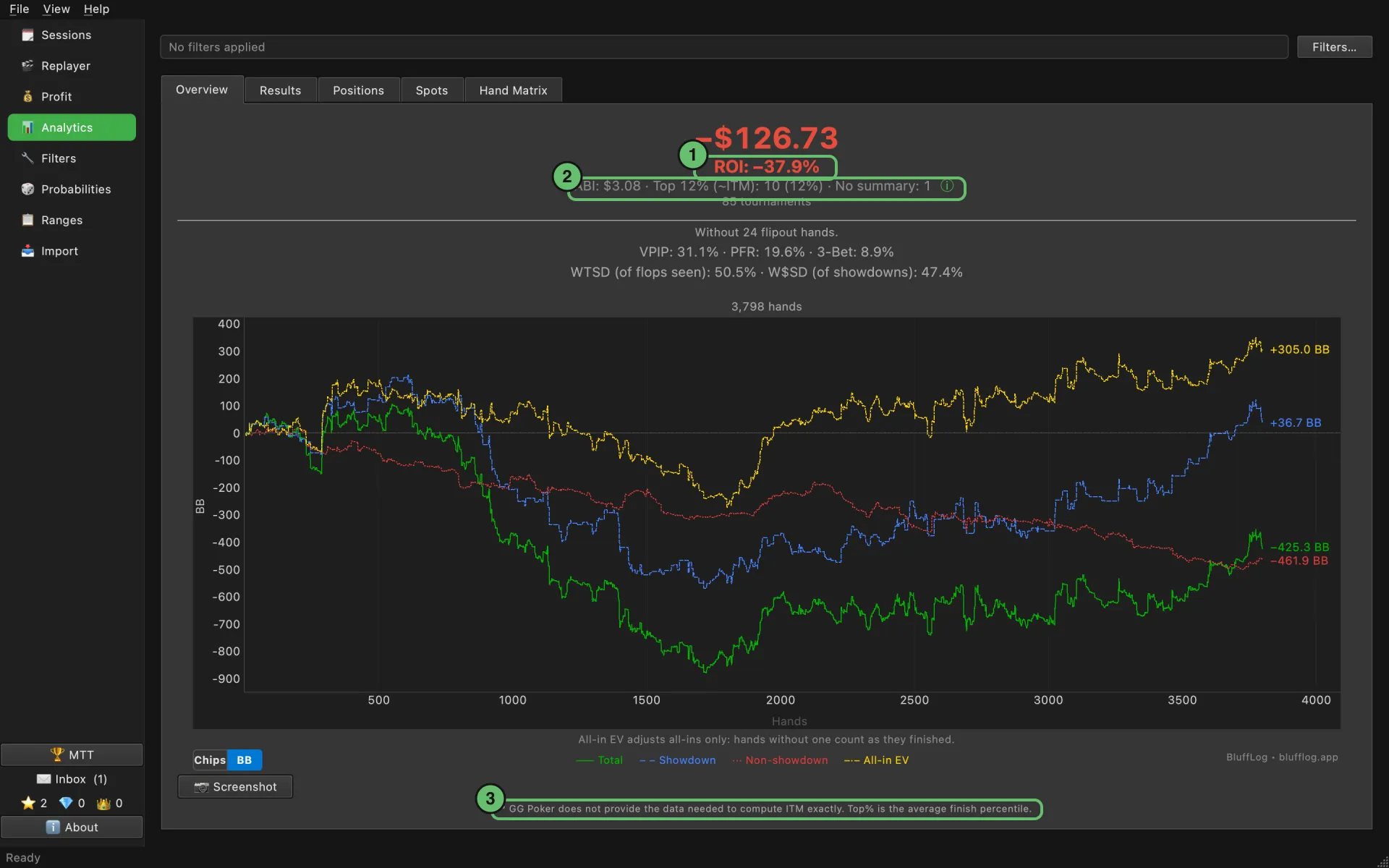1389x868 pixels.
Task: Click the Analytics bar chart icon
Action: tap(27, 127)
